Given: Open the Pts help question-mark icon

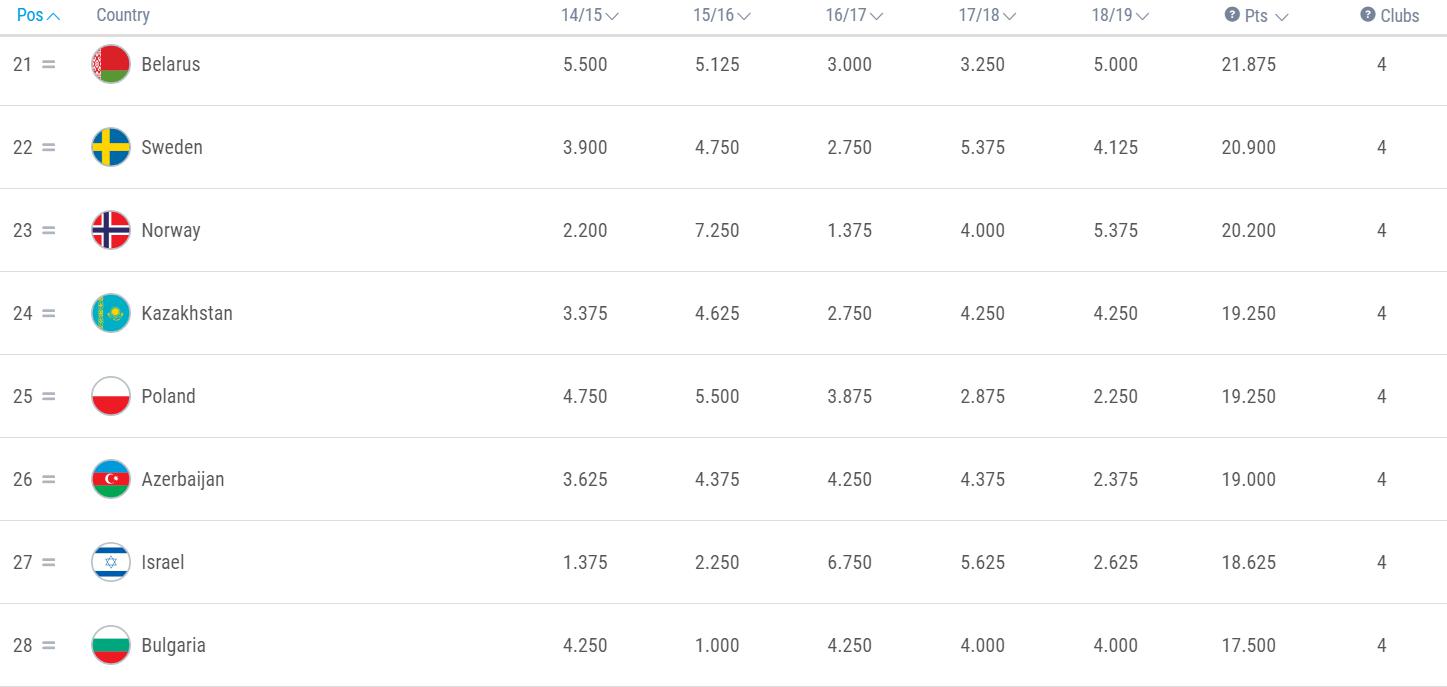Looking at the screenshot, I should pos(1232,15).
